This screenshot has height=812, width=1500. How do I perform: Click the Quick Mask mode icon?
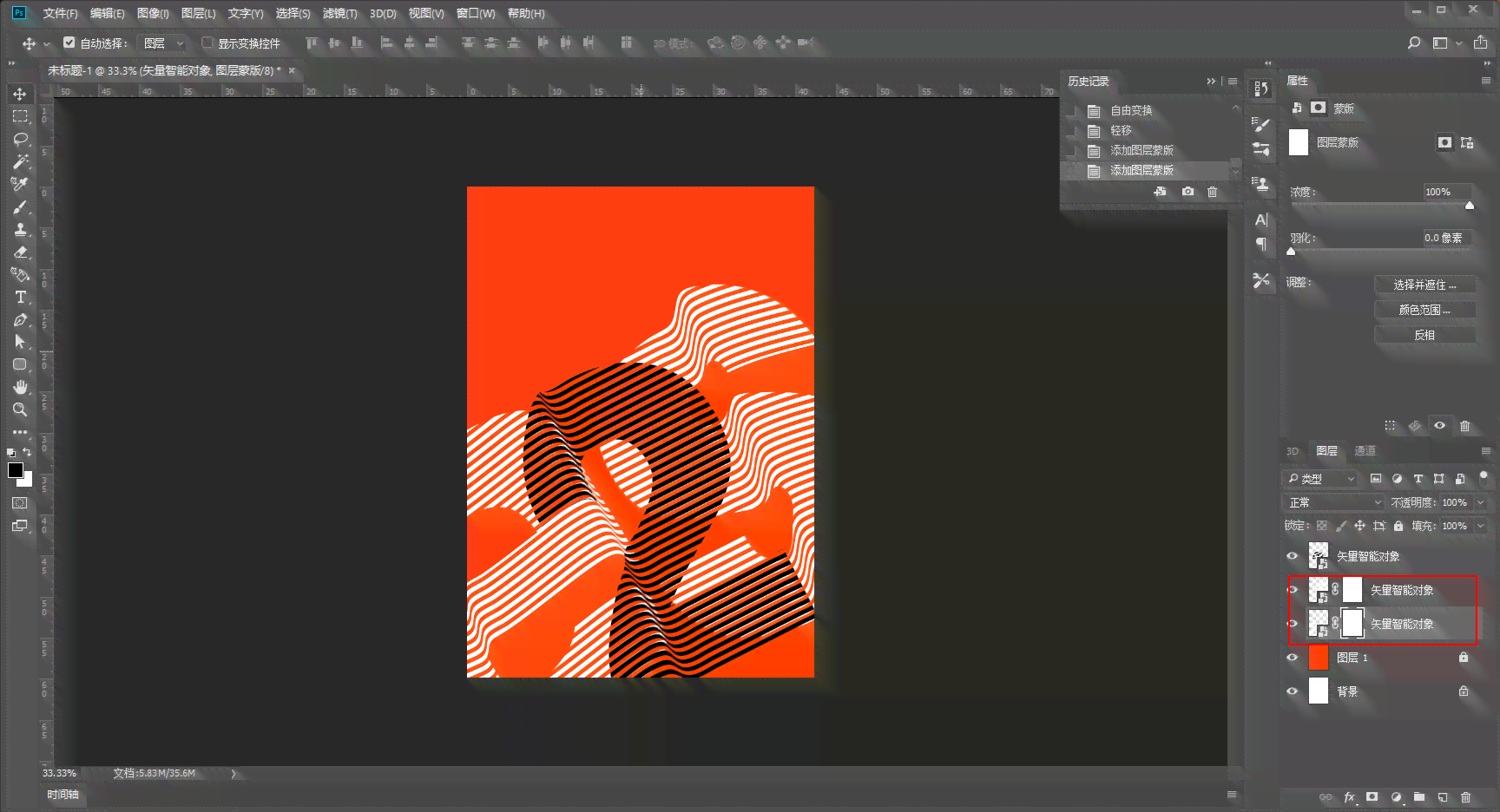(x=20, y=503)
